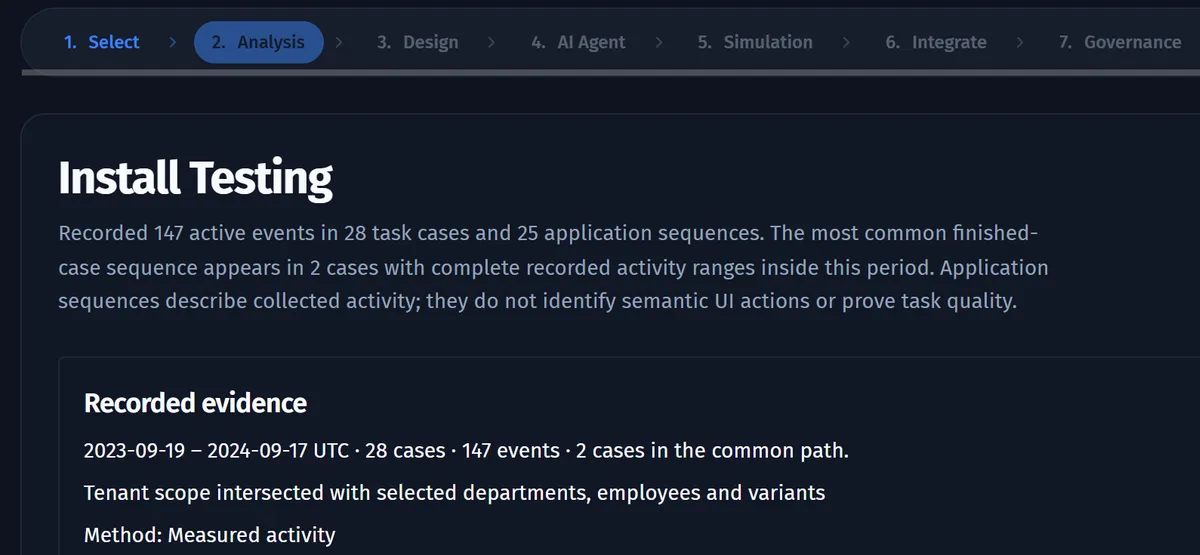Jump to step 5 Simulation
This screenshot has width=1200, height=555.
(x=755, y=42)
